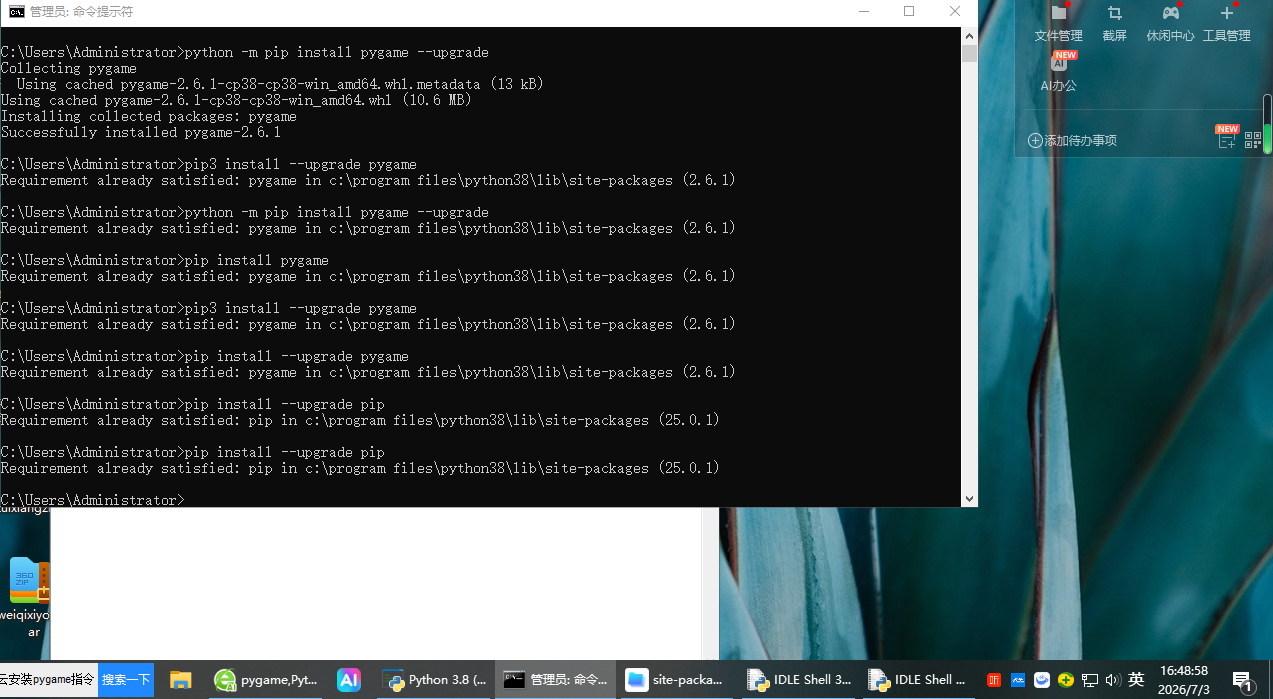
Task: Click scroll down arrow in command prompt
Action: click(969, 498)
